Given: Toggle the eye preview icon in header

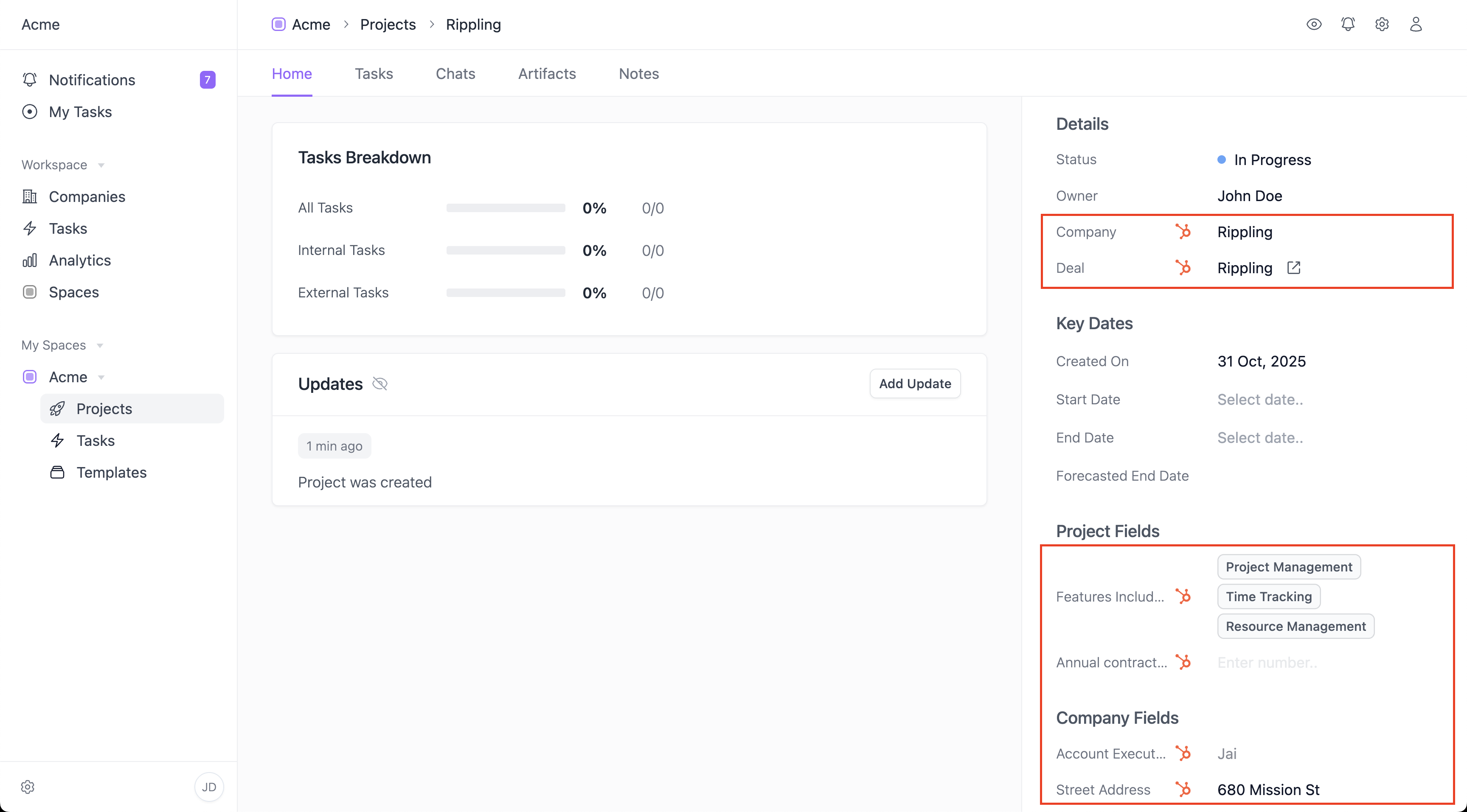Looking at the screenshot, I should 1314,24.
